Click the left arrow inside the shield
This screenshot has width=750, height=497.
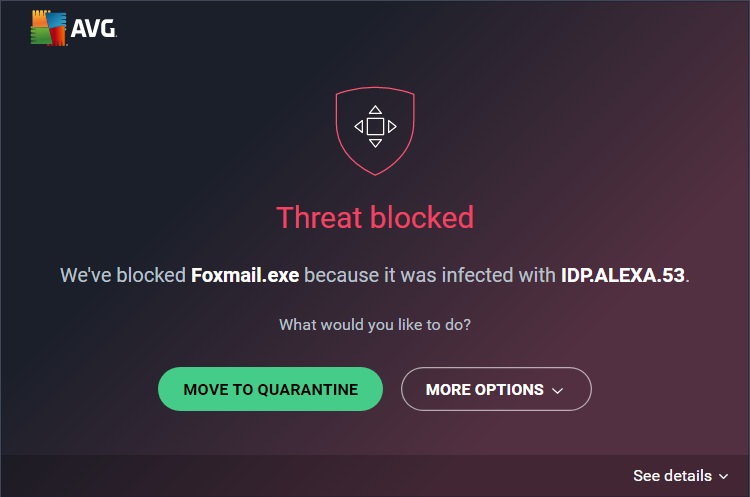(359, 127)
